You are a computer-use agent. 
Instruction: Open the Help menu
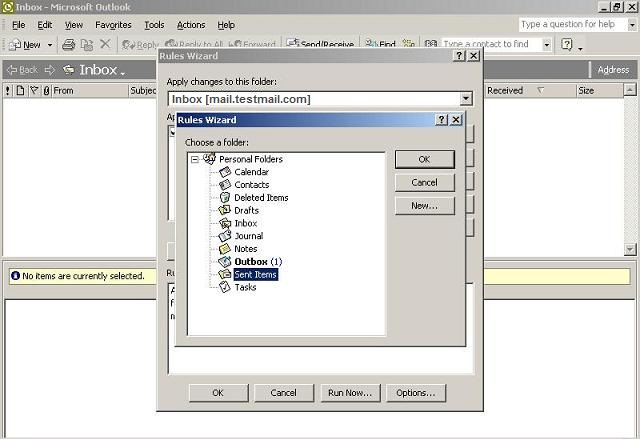pos(226,25)
